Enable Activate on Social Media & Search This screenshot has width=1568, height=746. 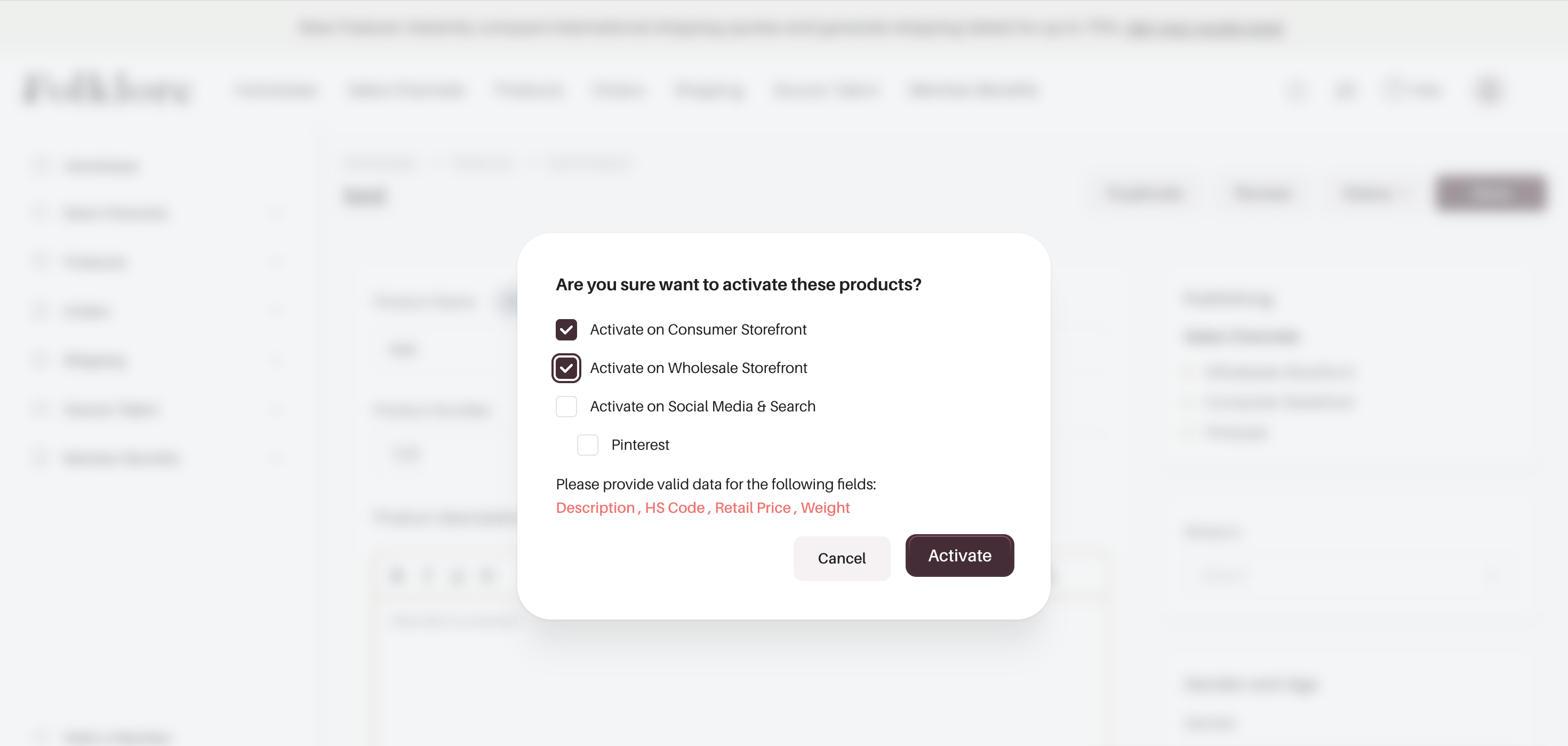pyautogui.click(x=566, y=406)
